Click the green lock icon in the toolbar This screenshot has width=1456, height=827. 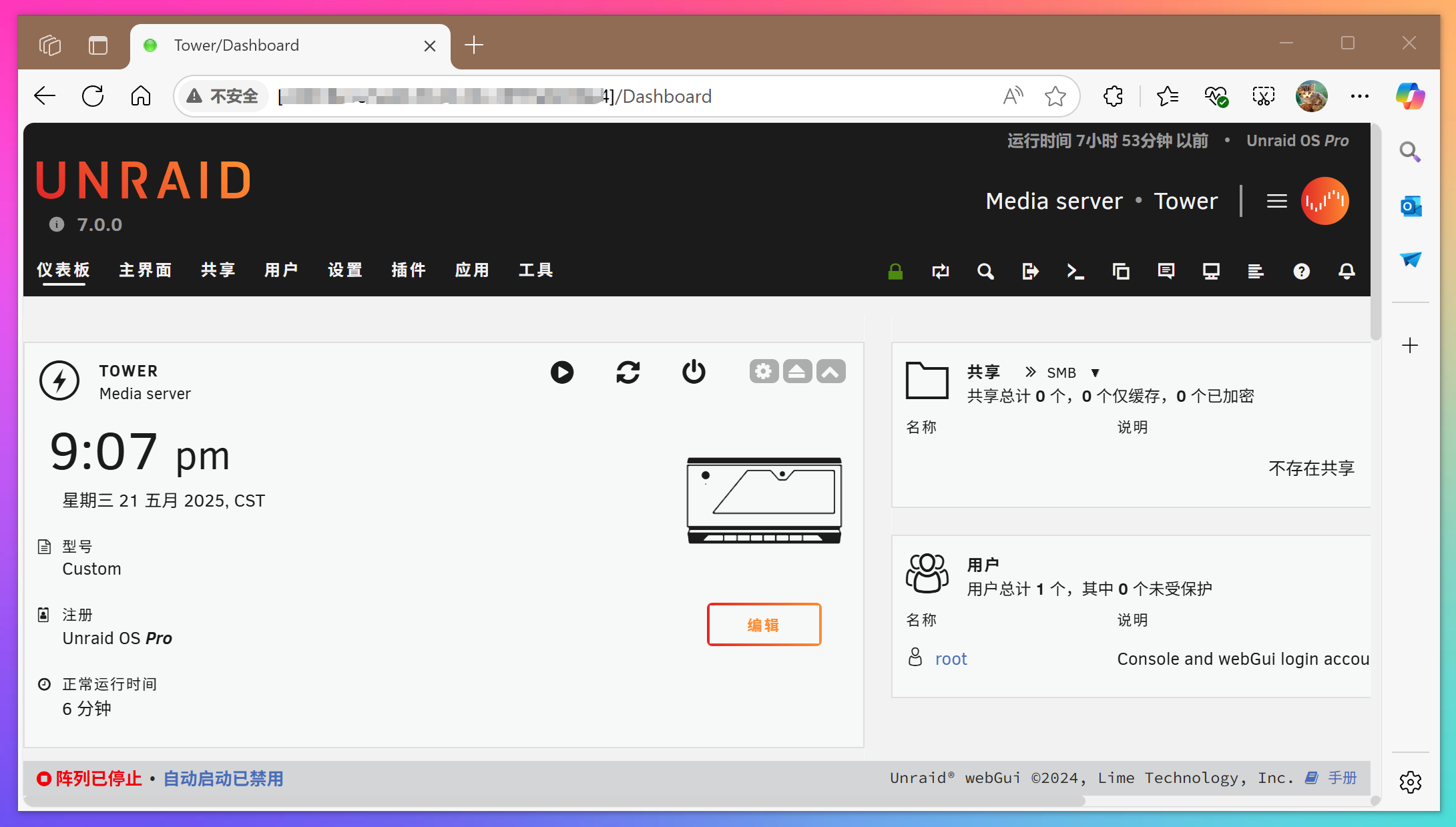coord(895,271)
